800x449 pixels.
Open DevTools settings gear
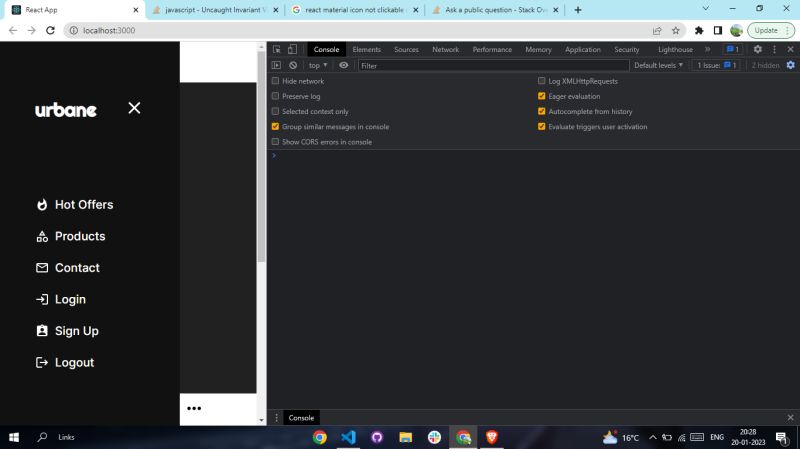coord(758,49)
